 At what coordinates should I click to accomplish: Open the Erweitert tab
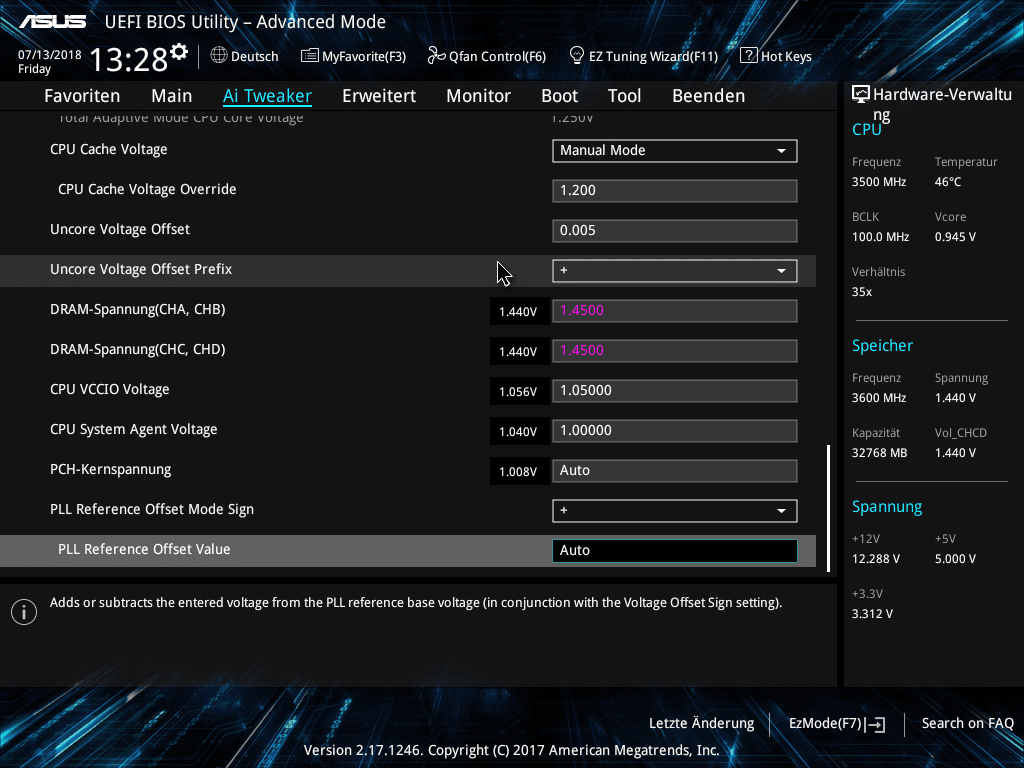click(379, 96)
